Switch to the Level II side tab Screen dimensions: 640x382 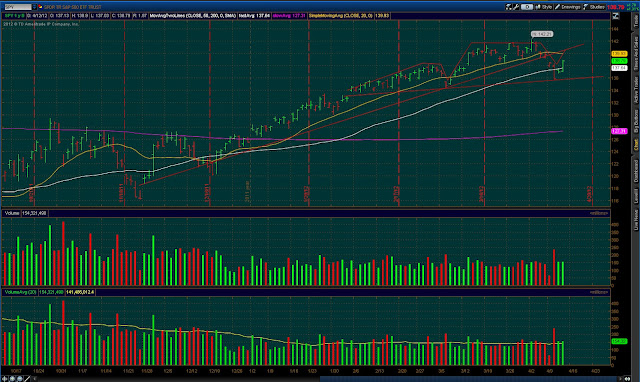(x=636, y=196)
